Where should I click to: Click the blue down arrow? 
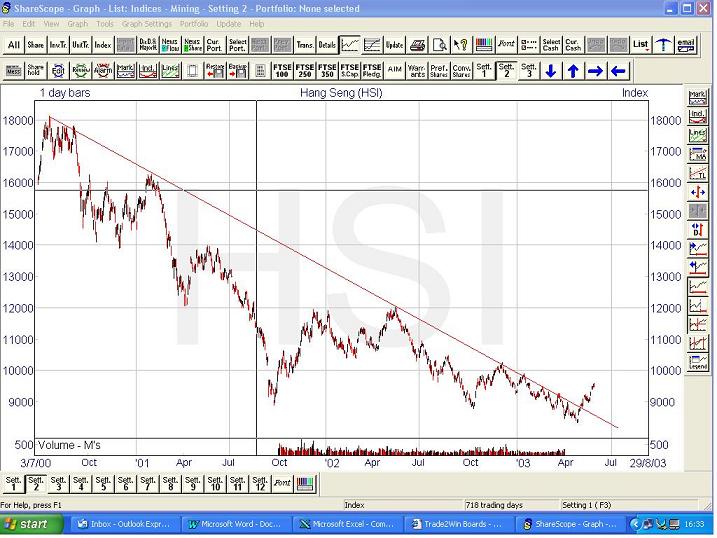[551, 71]
